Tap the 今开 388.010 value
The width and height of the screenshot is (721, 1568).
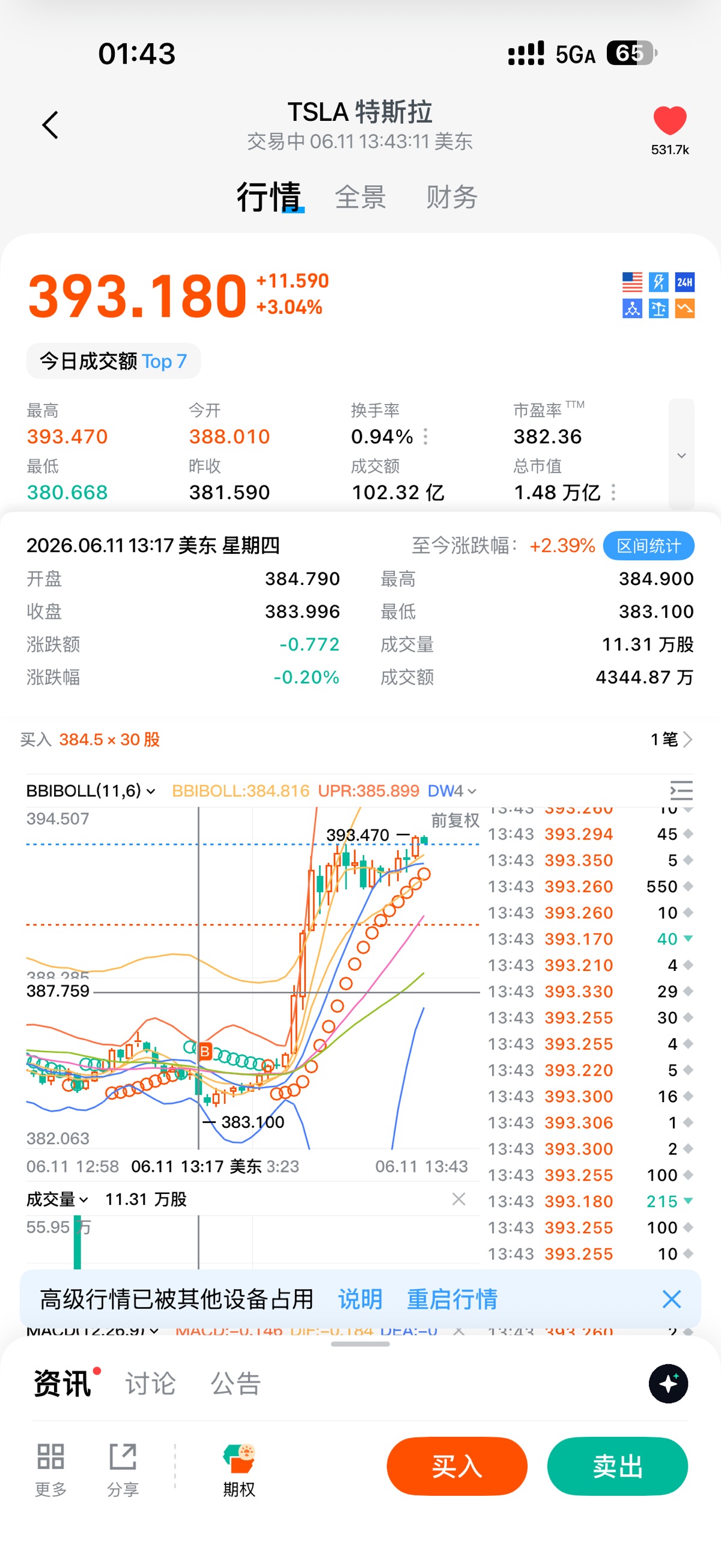click(230, 436)
